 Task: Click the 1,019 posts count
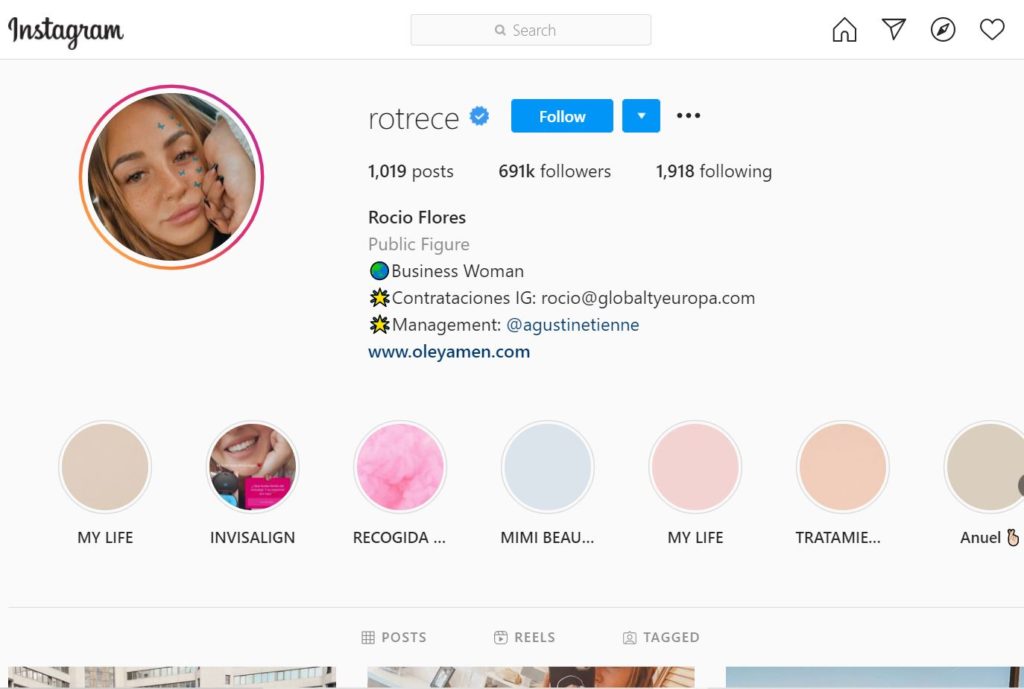tap(410, 171)
